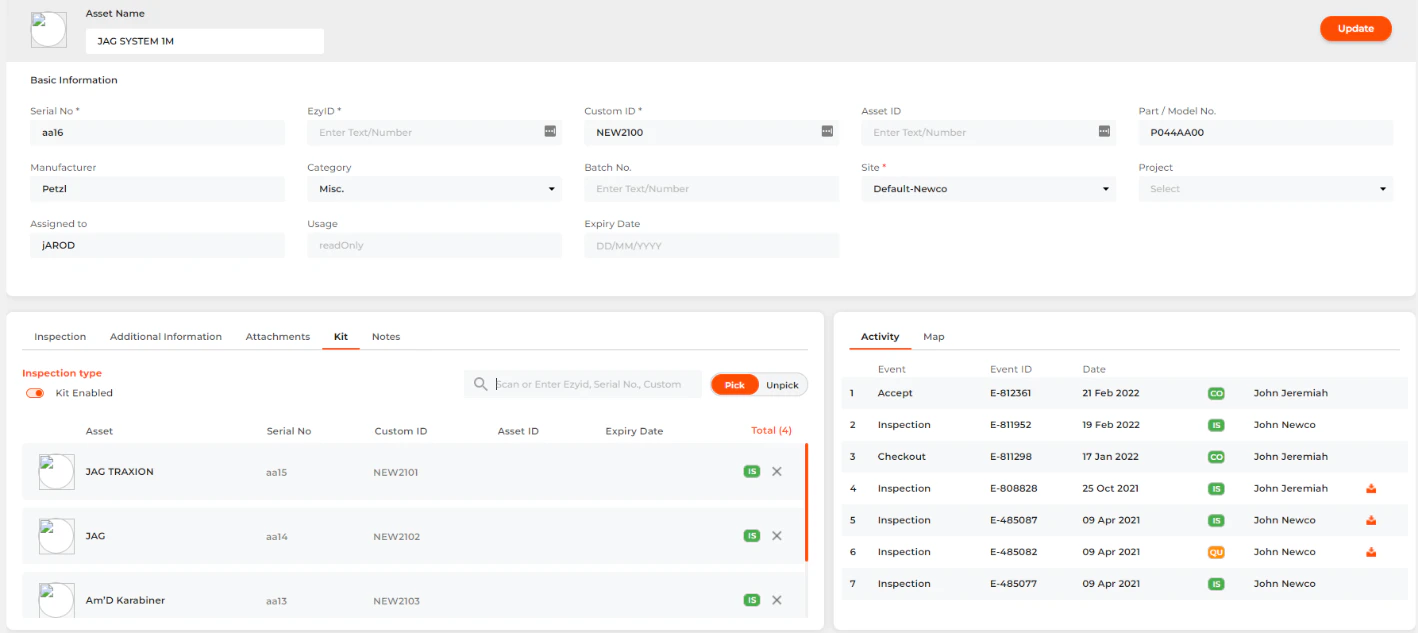Click the Usage readOnly field
This screenshot has width=1418, height=633.
coord(435,245)
